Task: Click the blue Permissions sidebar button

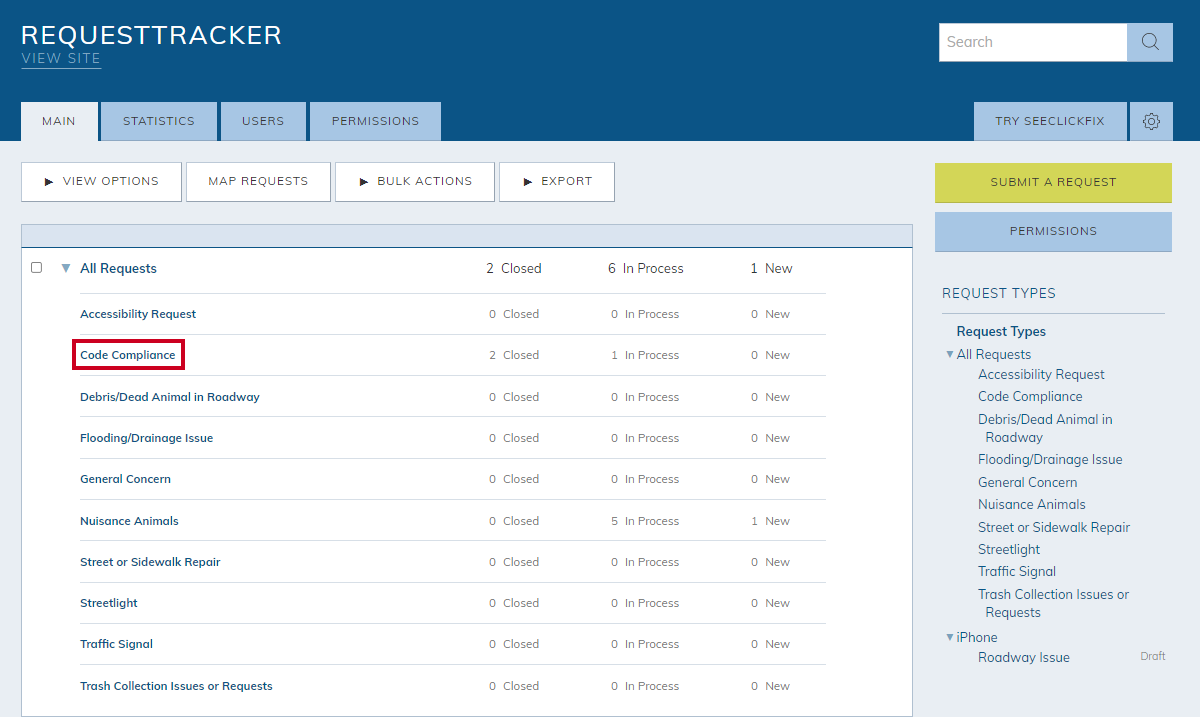Action: point(1053,231)
